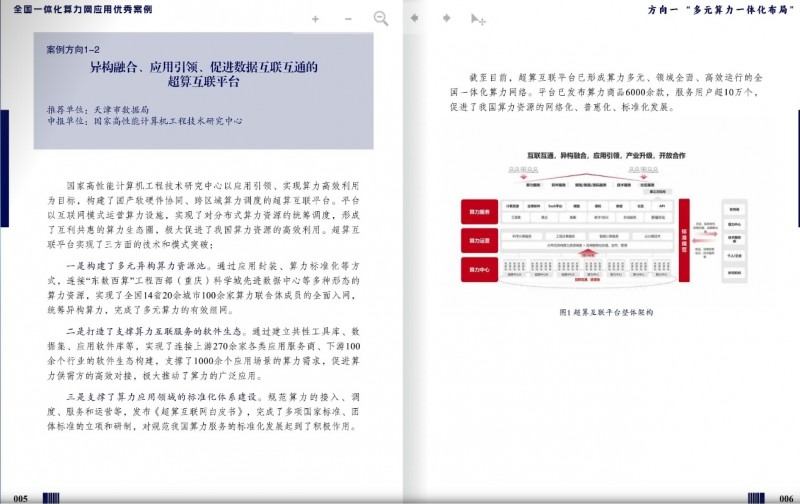Image resolution: width=800 pixels, height=504 pixels.
Task: Click the caption 图1 超算互联平台整体架构
Action: [x=606, y=312]
